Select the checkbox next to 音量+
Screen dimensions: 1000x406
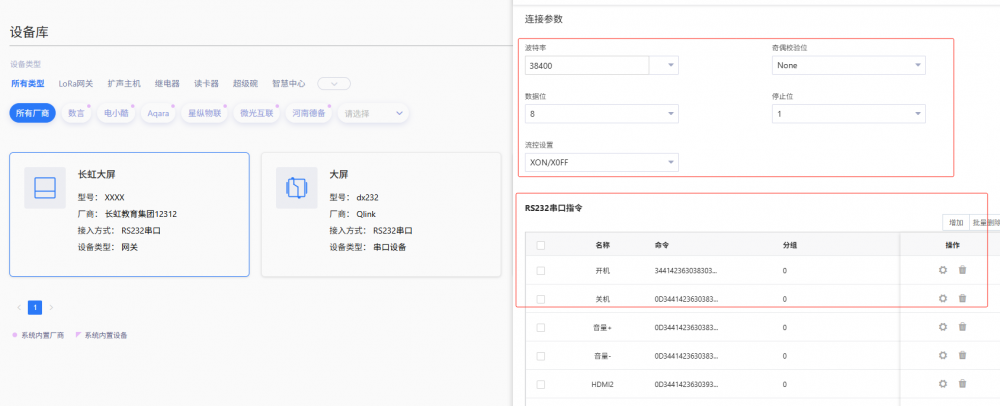point(541,327)
